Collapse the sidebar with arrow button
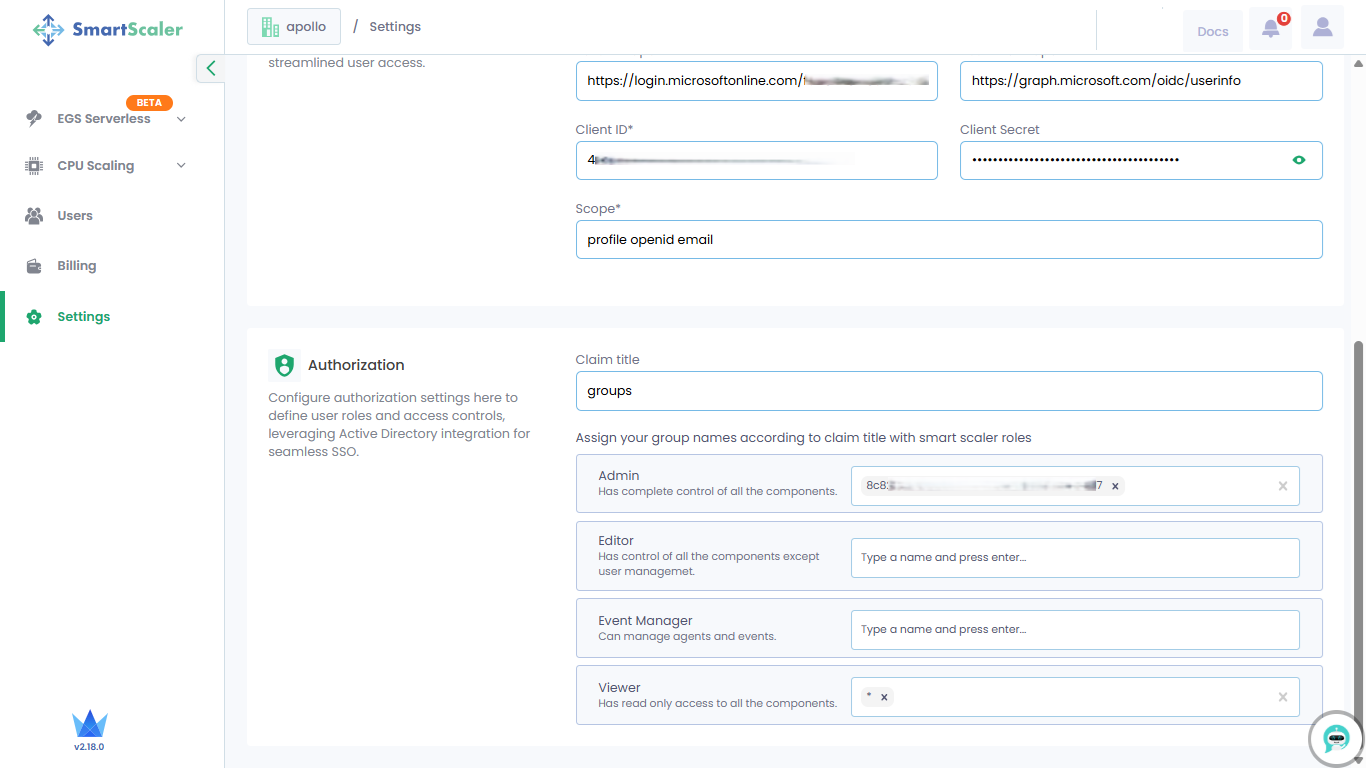 coord(210,68)
